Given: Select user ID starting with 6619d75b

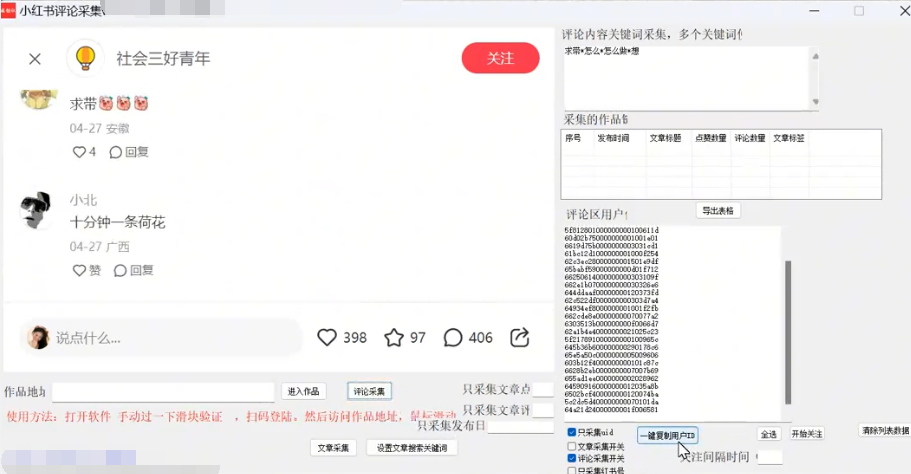Looking at the screenshot, I should tap(612, 246).
